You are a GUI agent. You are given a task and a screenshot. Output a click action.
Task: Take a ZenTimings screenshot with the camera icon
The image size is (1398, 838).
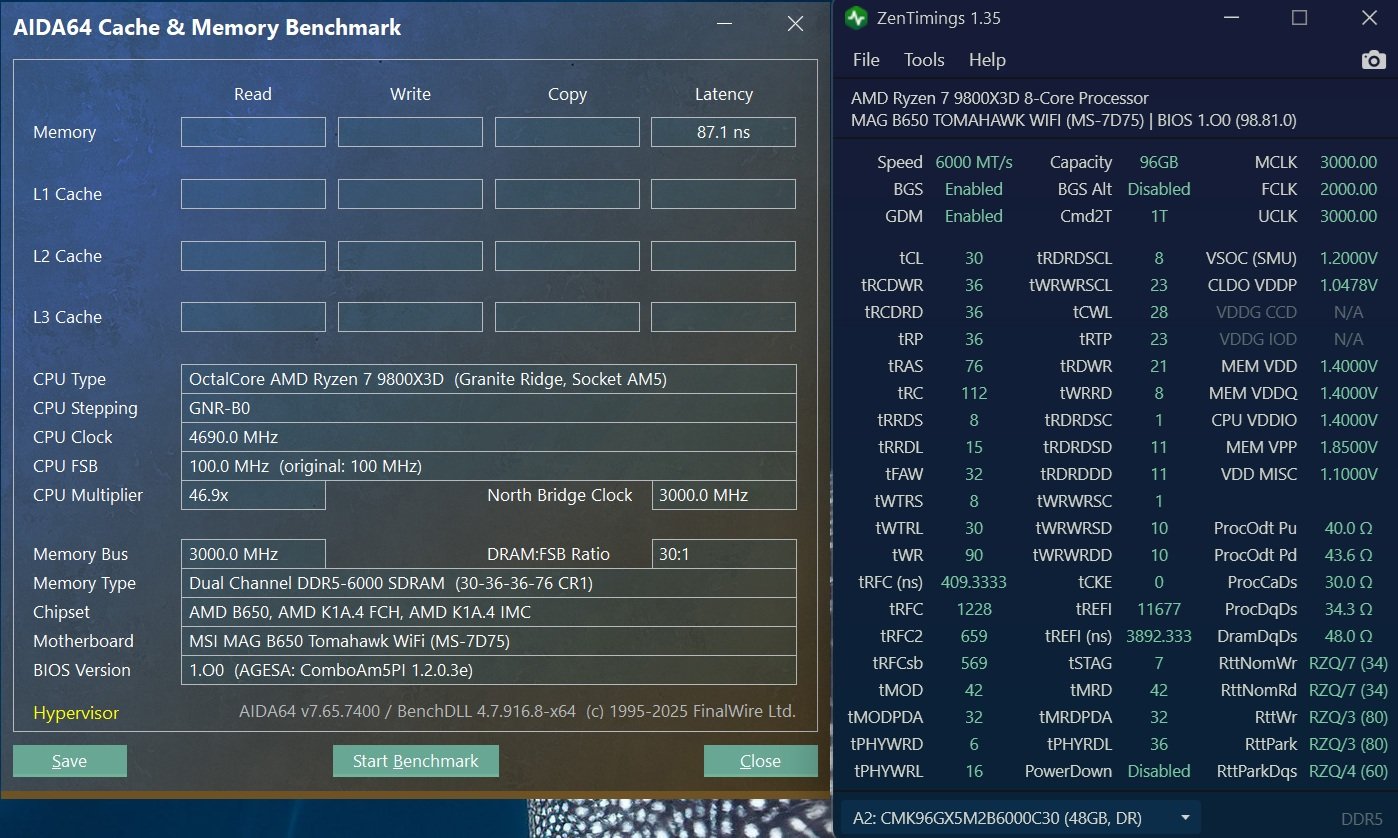[1374, 60]
